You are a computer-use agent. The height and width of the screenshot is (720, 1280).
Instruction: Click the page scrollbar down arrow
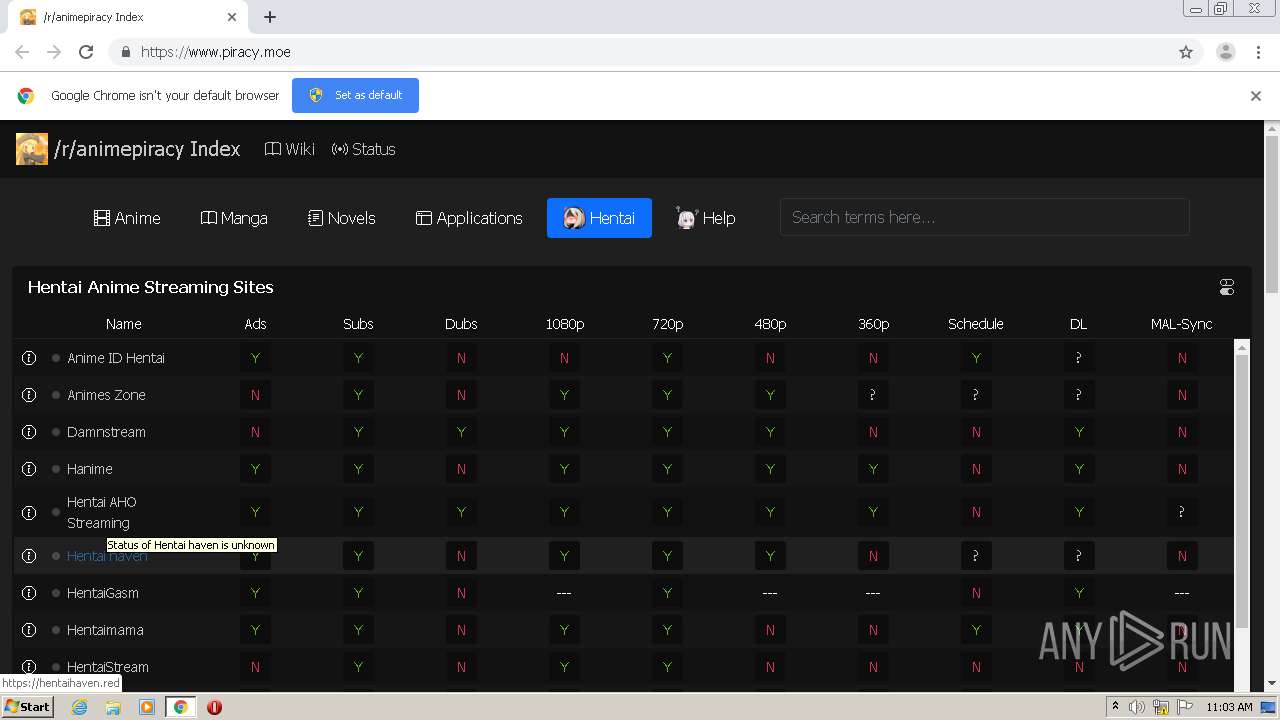(1272, 683)
